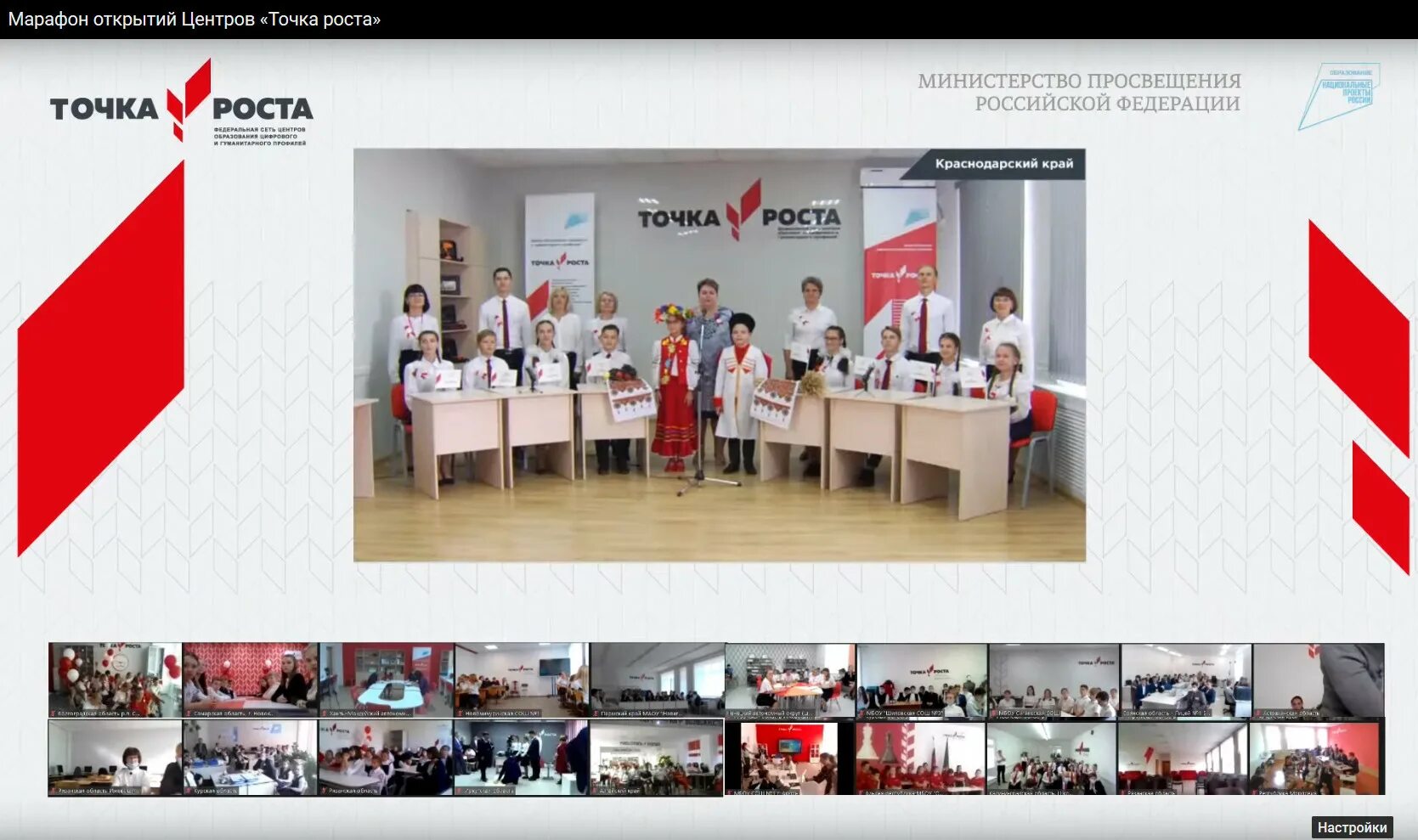Viewport: 1418px width, 840px height.
Task: Select the Самарская область thumbnail
Action: pos(251,680)
